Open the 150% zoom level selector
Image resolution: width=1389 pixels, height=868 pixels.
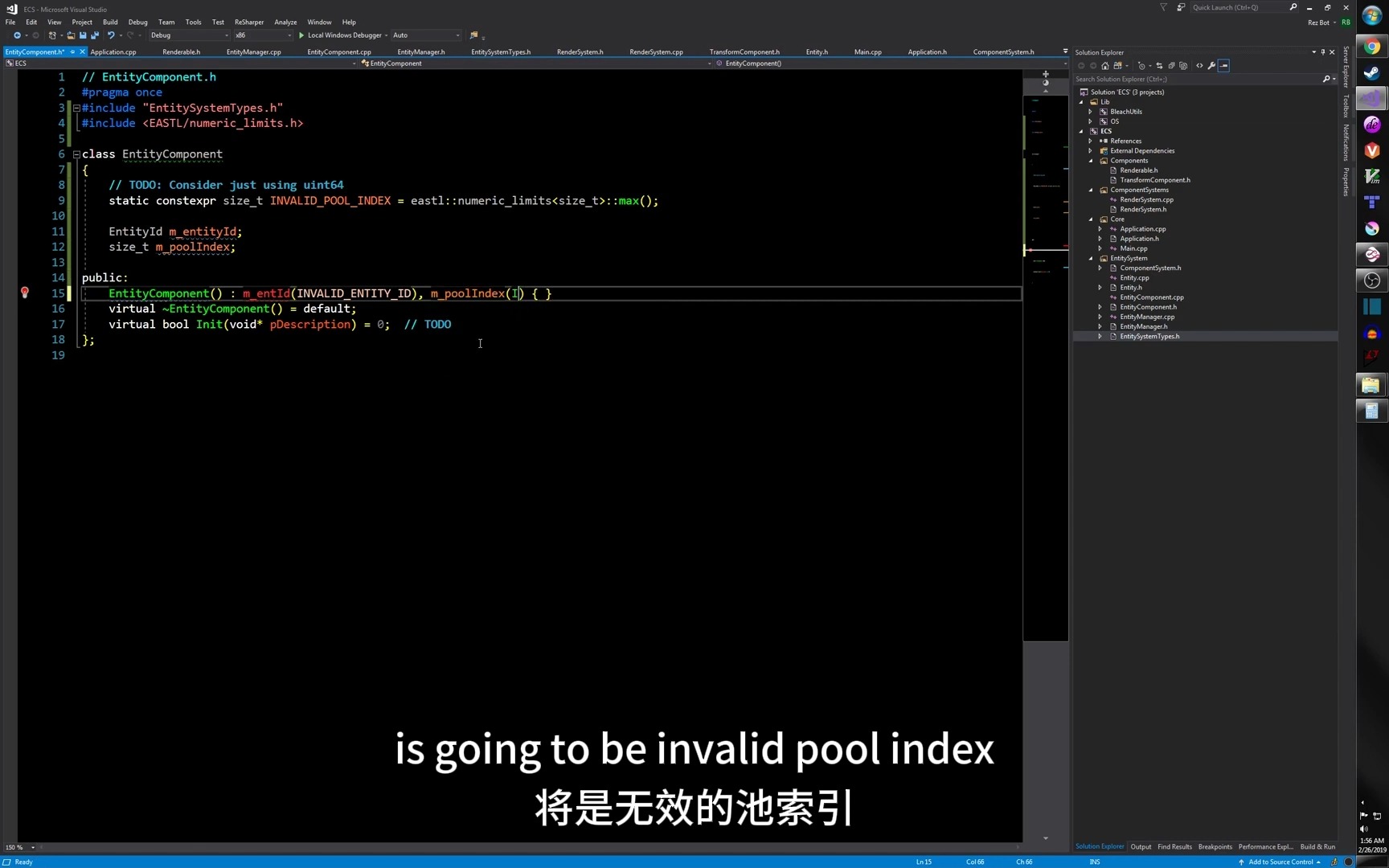tap(18, 847)
